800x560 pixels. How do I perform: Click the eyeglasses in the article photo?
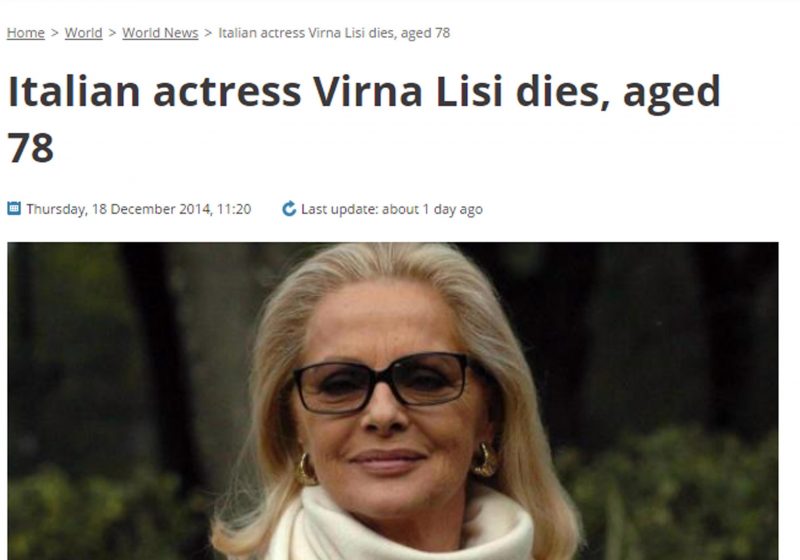point(384,383)
